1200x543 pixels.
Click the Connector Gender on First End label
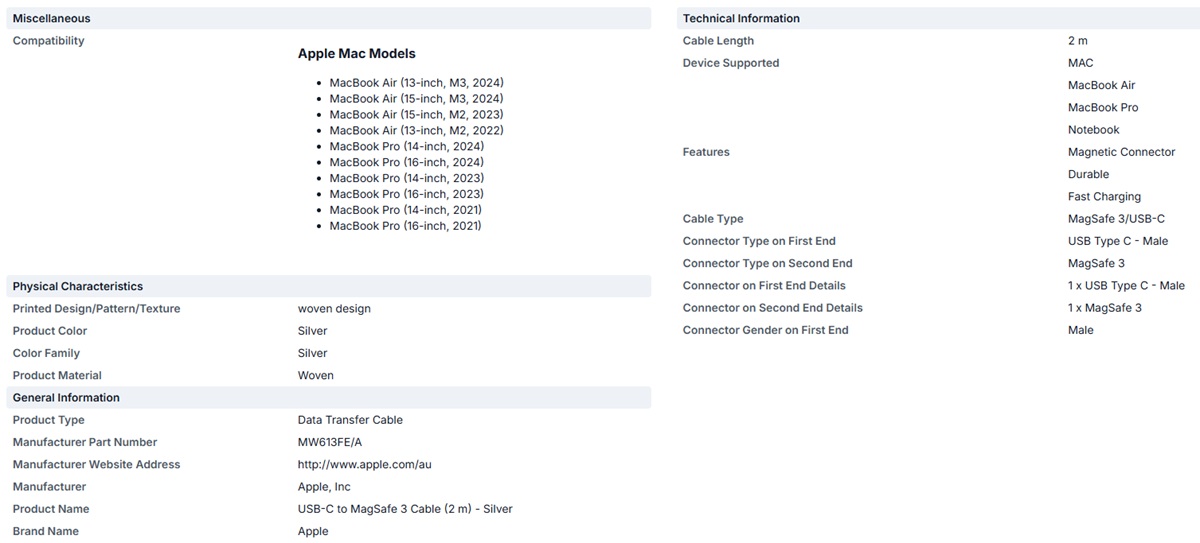[765, 330]
